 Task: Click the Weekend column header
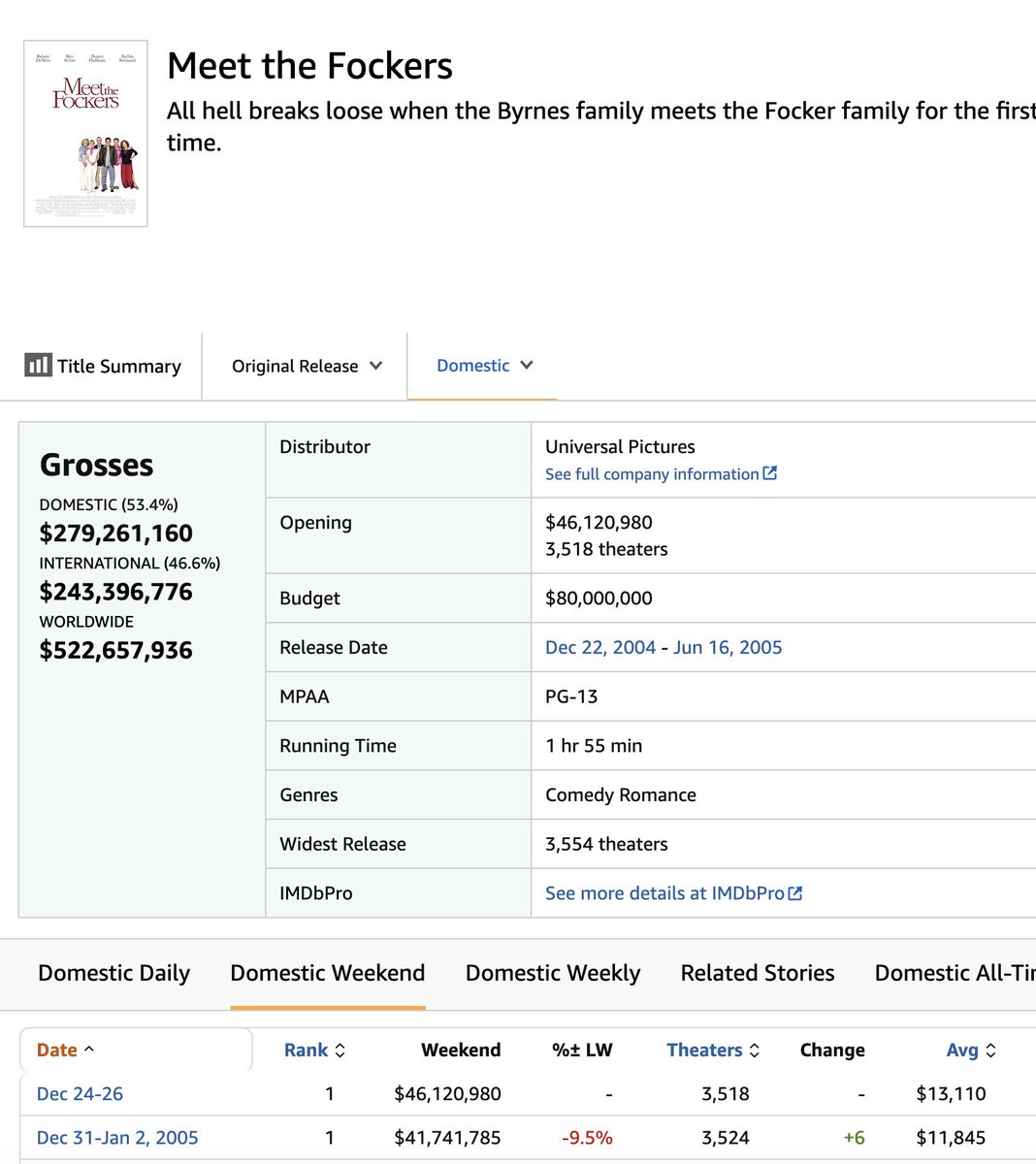[461, 1050]
